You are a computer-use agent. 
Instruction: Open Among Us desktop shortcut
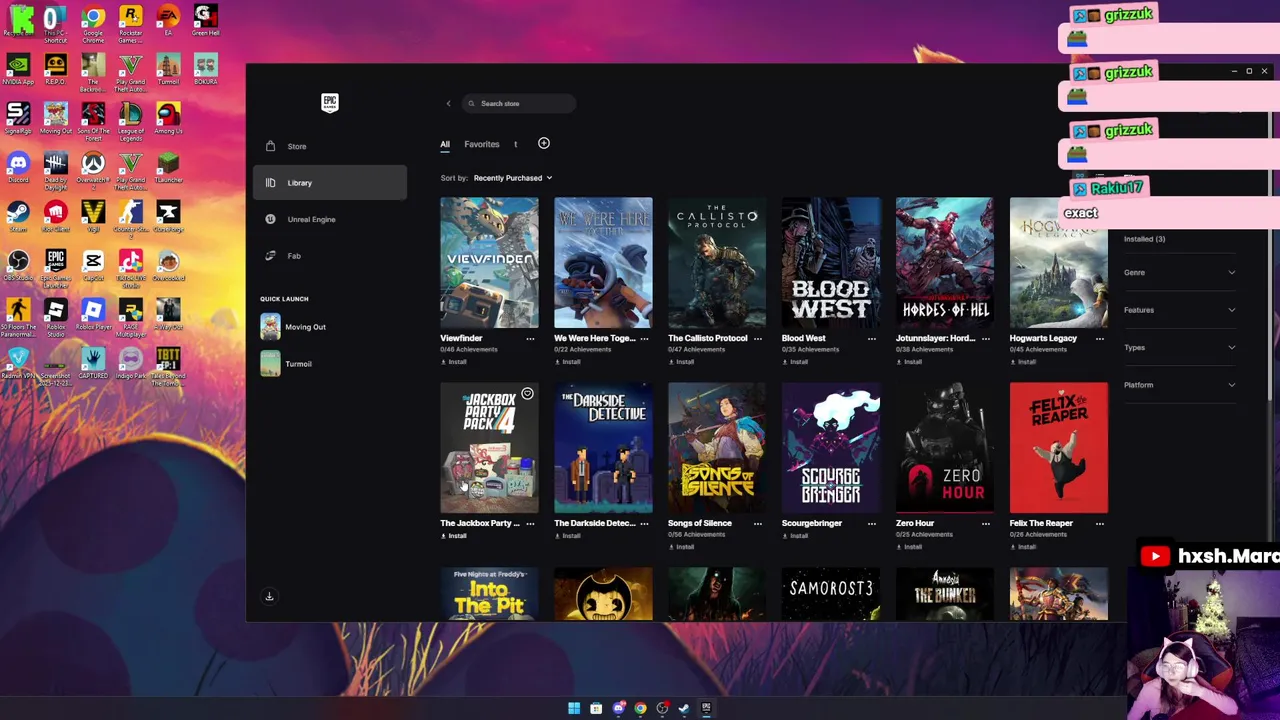point(168,119)
